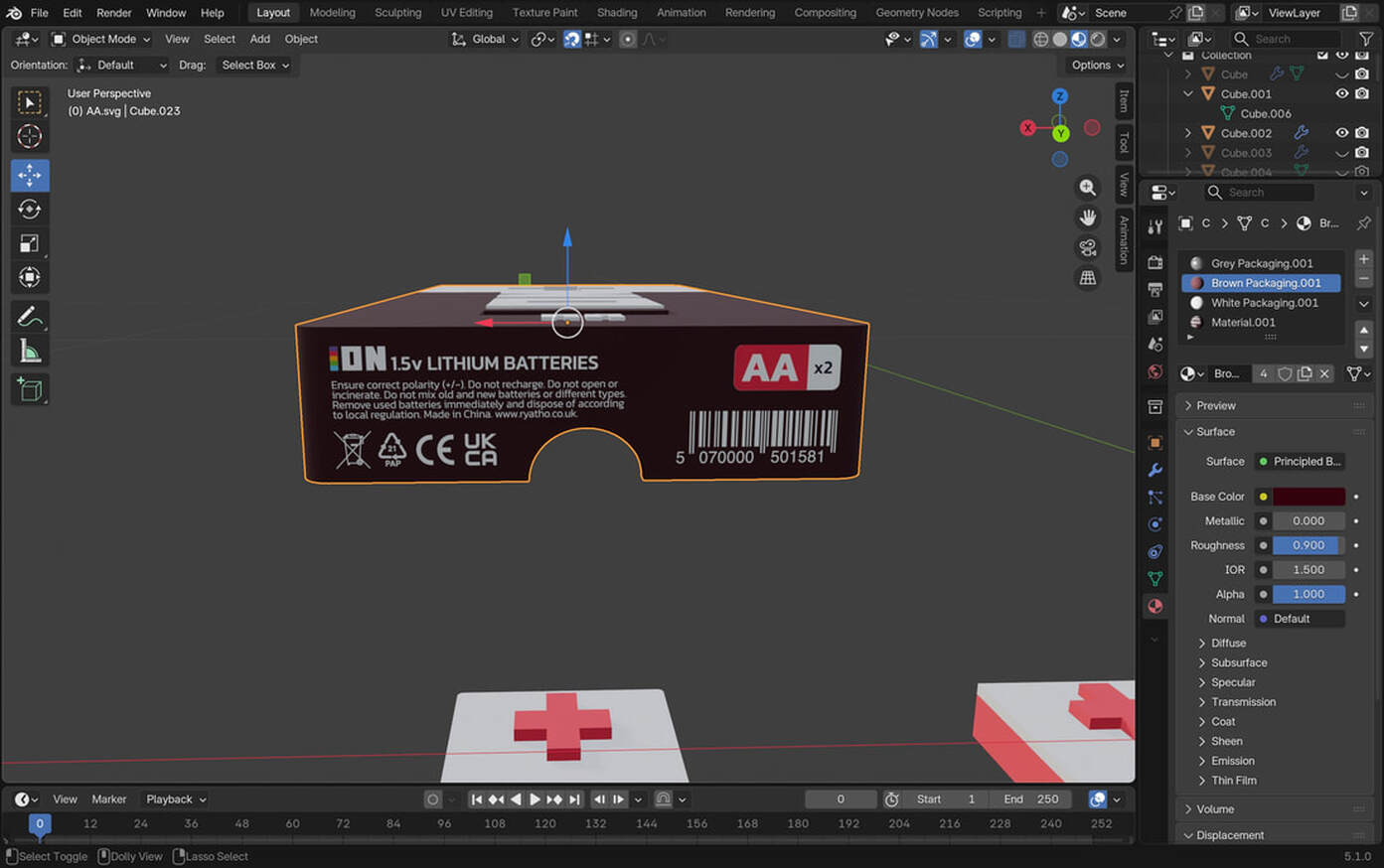Toggle snapping magnet in header
1384x868 pixels.
572,39
